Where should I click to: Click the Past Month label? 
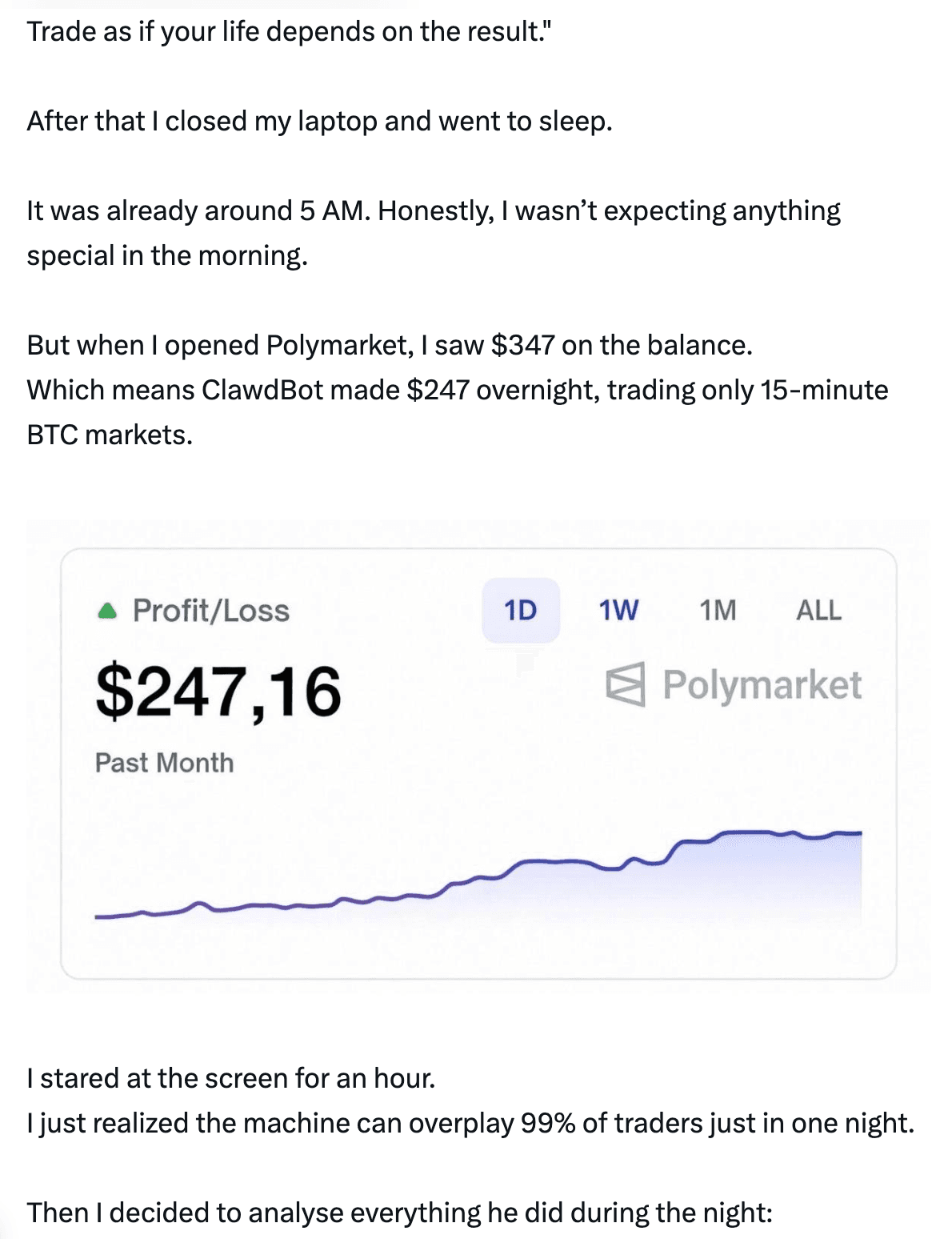[x=164, y=763]
